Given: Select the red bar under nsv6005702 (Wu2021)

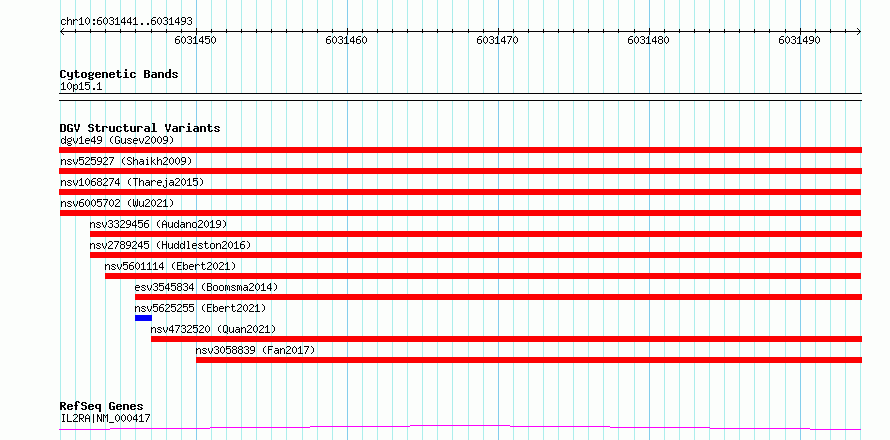Looking at the screenshot, I should 460,213.
